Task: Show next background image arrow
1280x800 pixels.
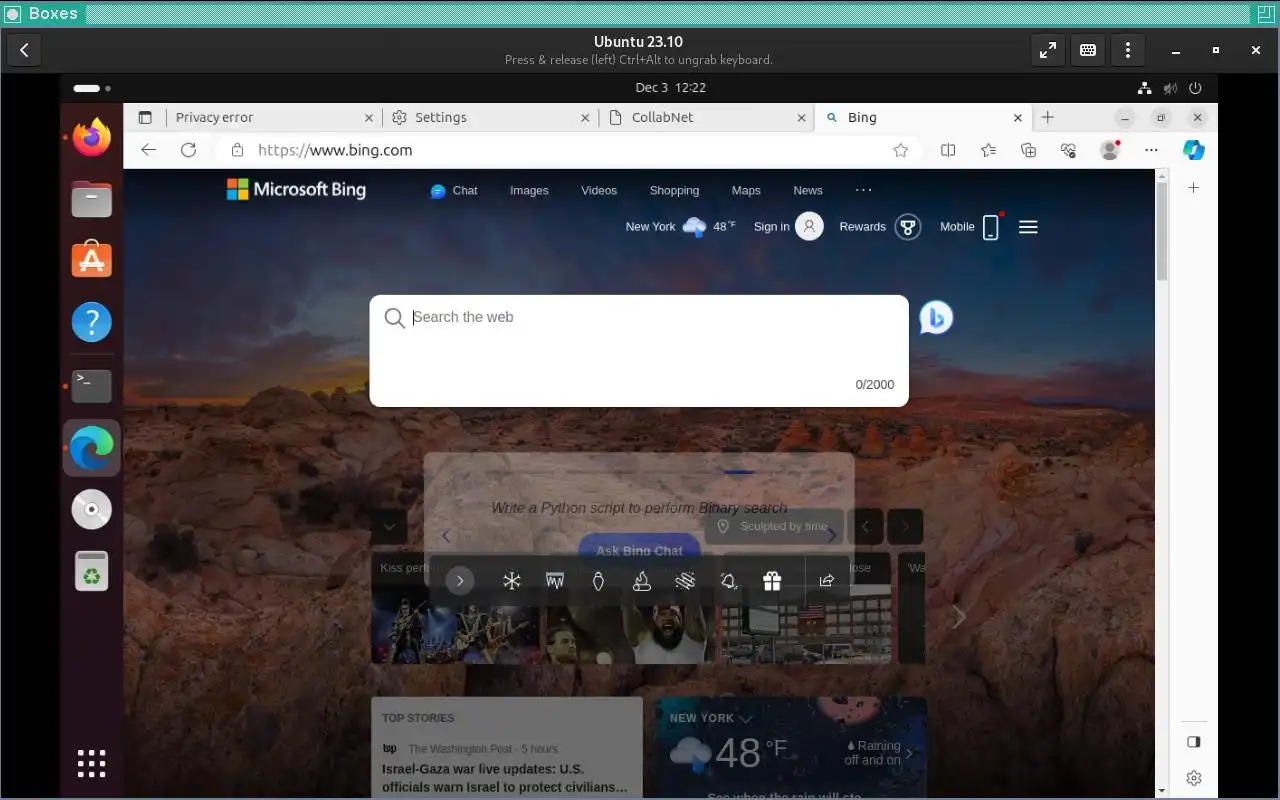Action: click(905, 527)
